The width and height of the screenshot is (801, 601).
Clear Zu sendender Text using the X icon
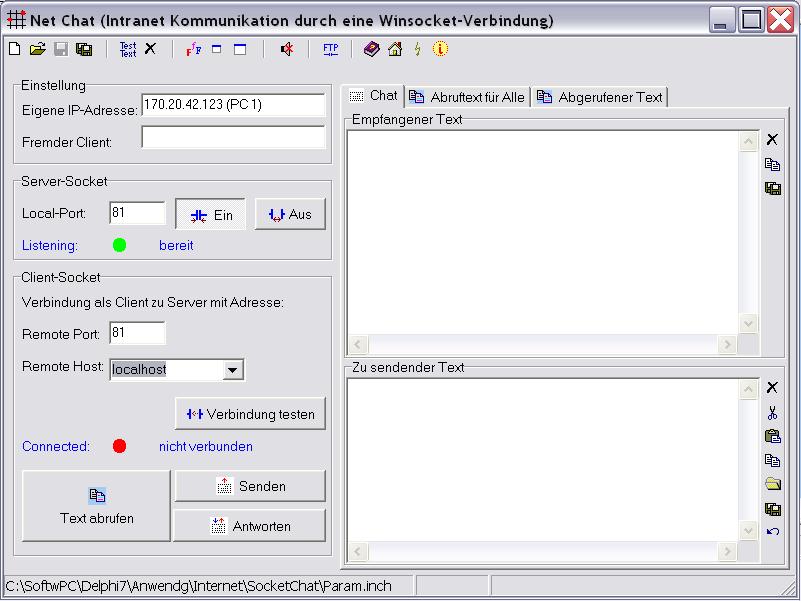(x=772, y=387)
